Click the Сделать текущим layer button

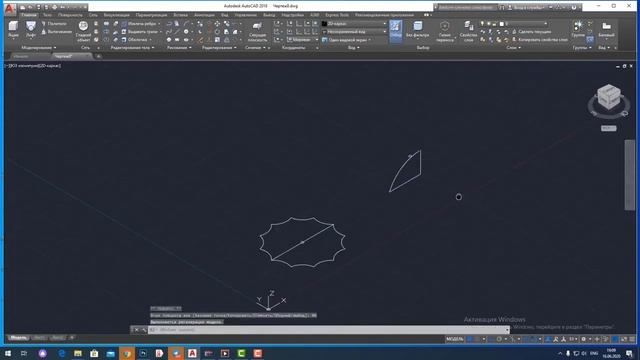pyautogui.click(x=531, y=32)
